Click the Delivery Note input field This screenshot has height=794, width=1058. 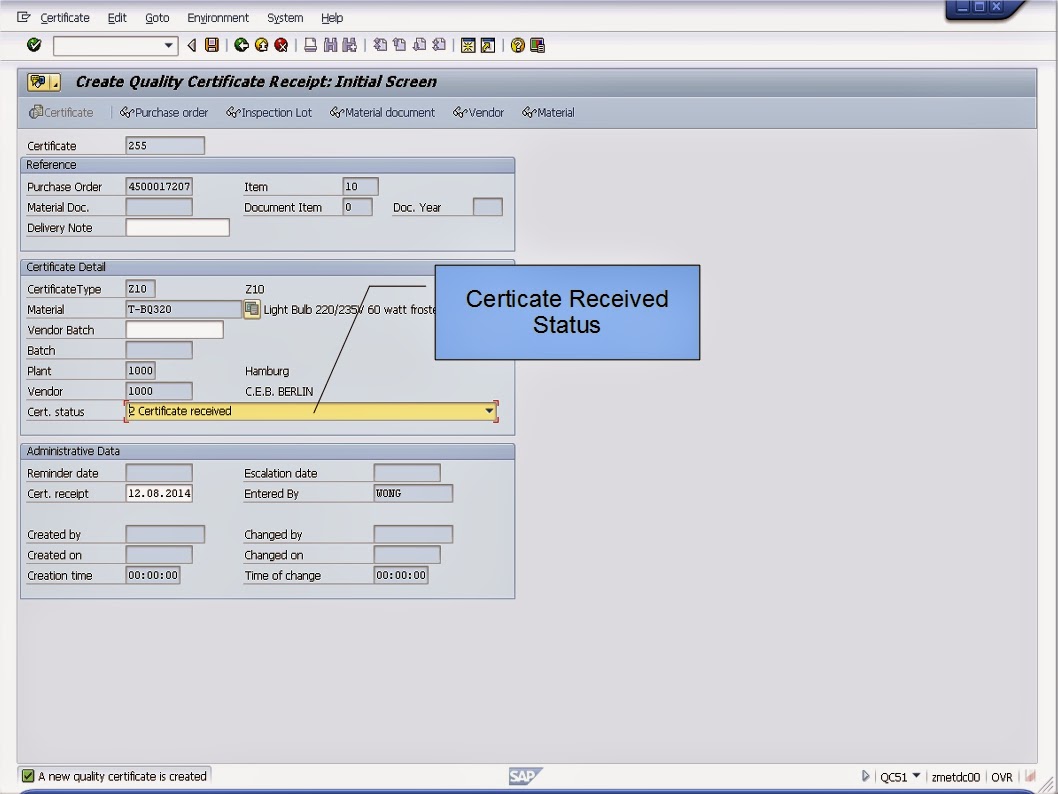tap(177, 228)
